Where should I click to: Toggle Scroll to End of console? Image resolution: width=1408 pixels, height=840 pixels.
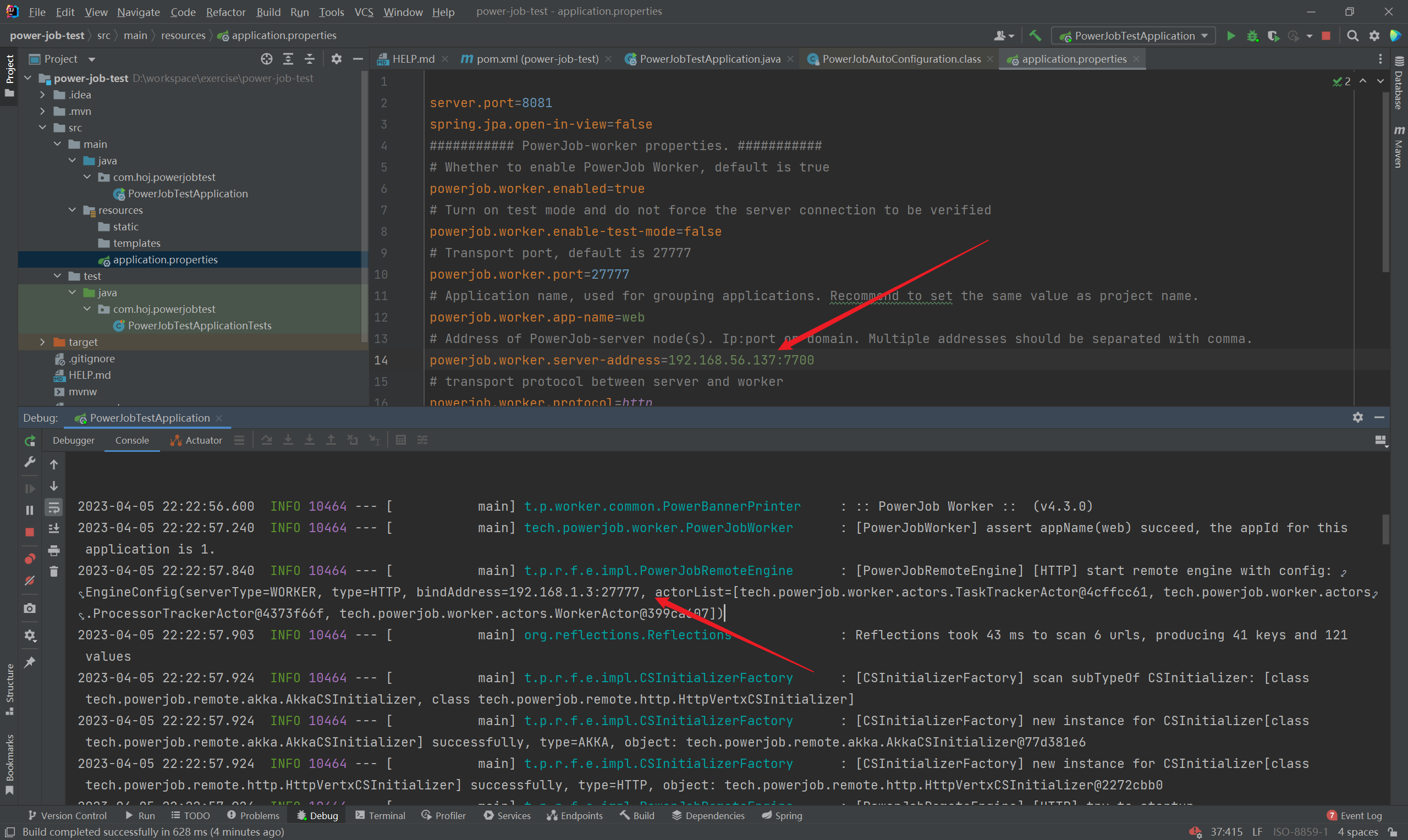54,529
